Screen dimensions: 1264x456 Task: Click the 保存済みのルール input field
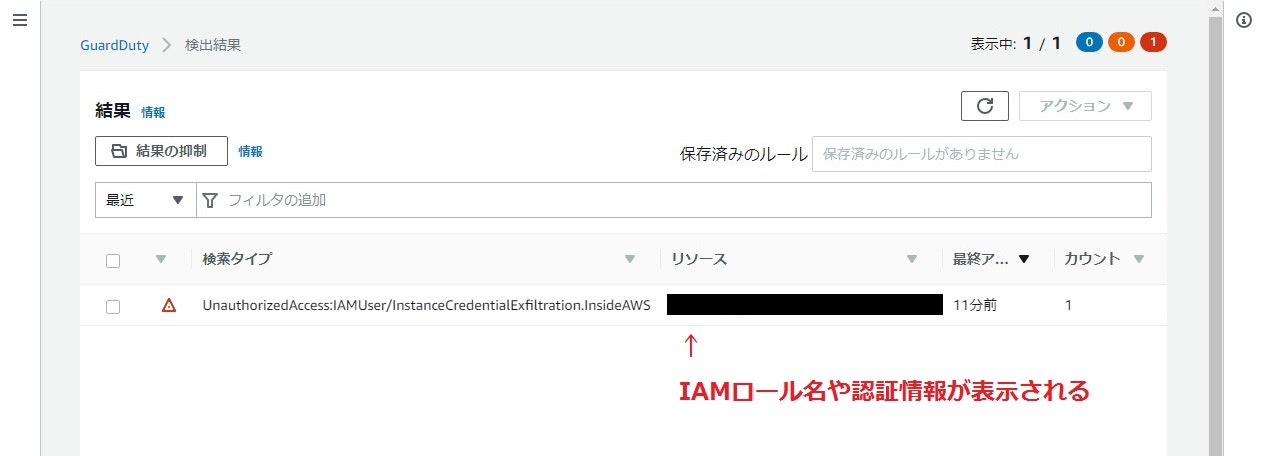pos(982,154)
